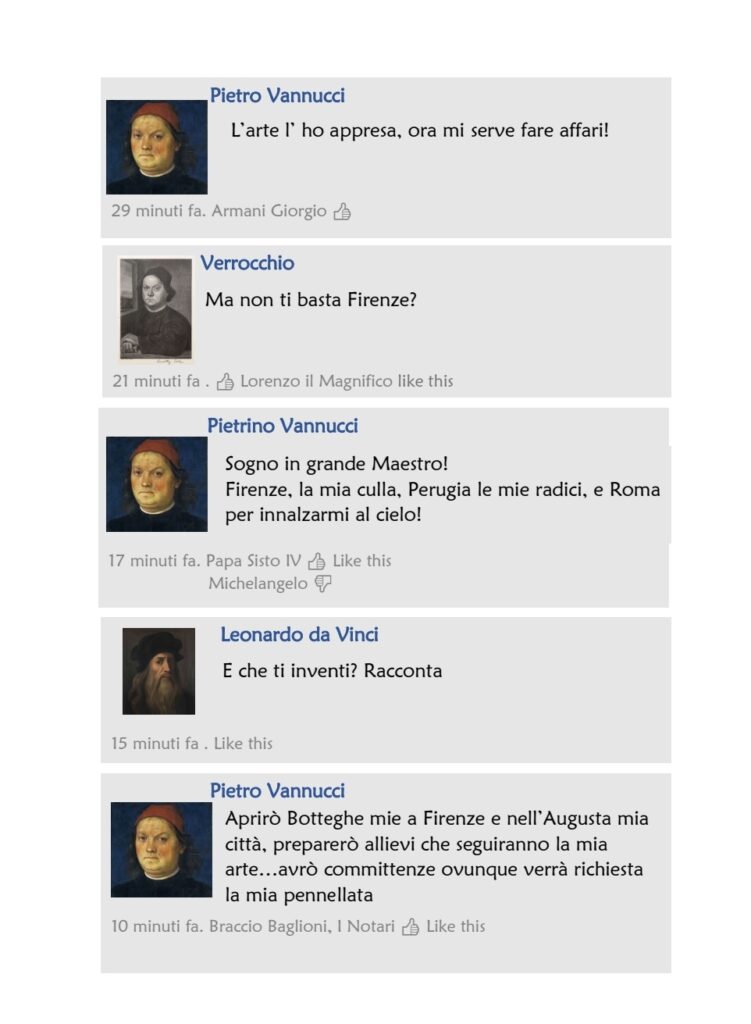Click thumbs-up icon before Lorenzo il Magnifico
Viewport: 751px width, 1024px height.
tap(225, 381)
